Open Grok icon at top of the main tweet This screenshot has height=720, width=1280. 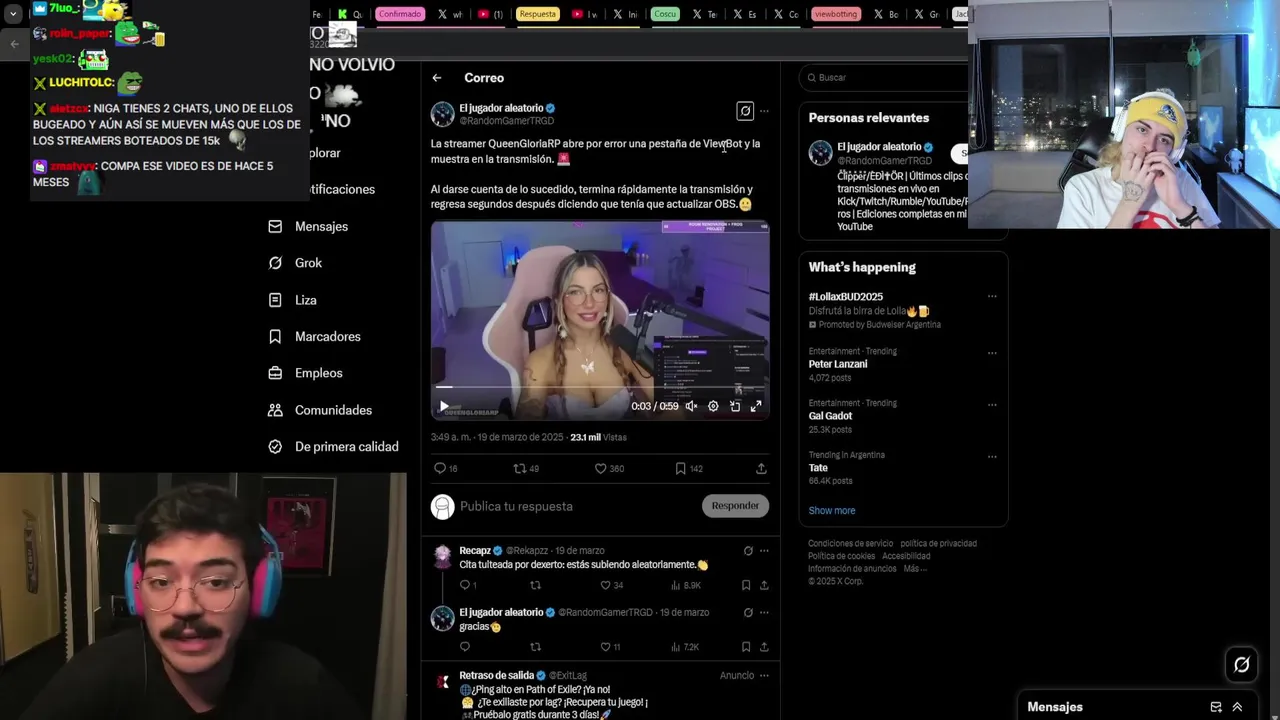coord(745,111)
